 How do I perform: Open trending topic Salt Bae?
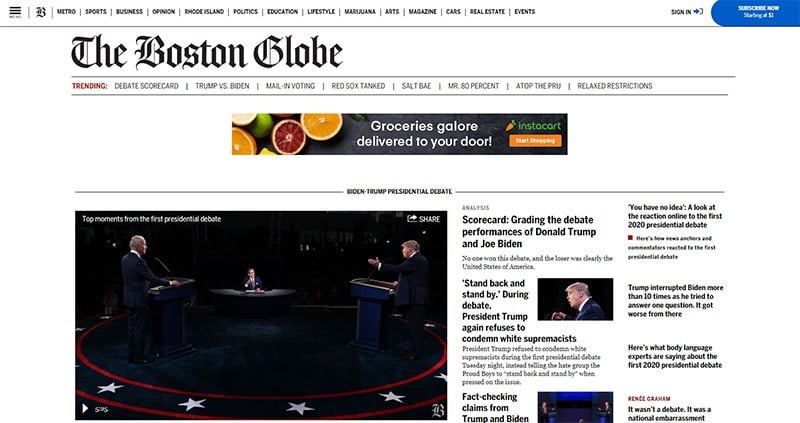point(416,86)
